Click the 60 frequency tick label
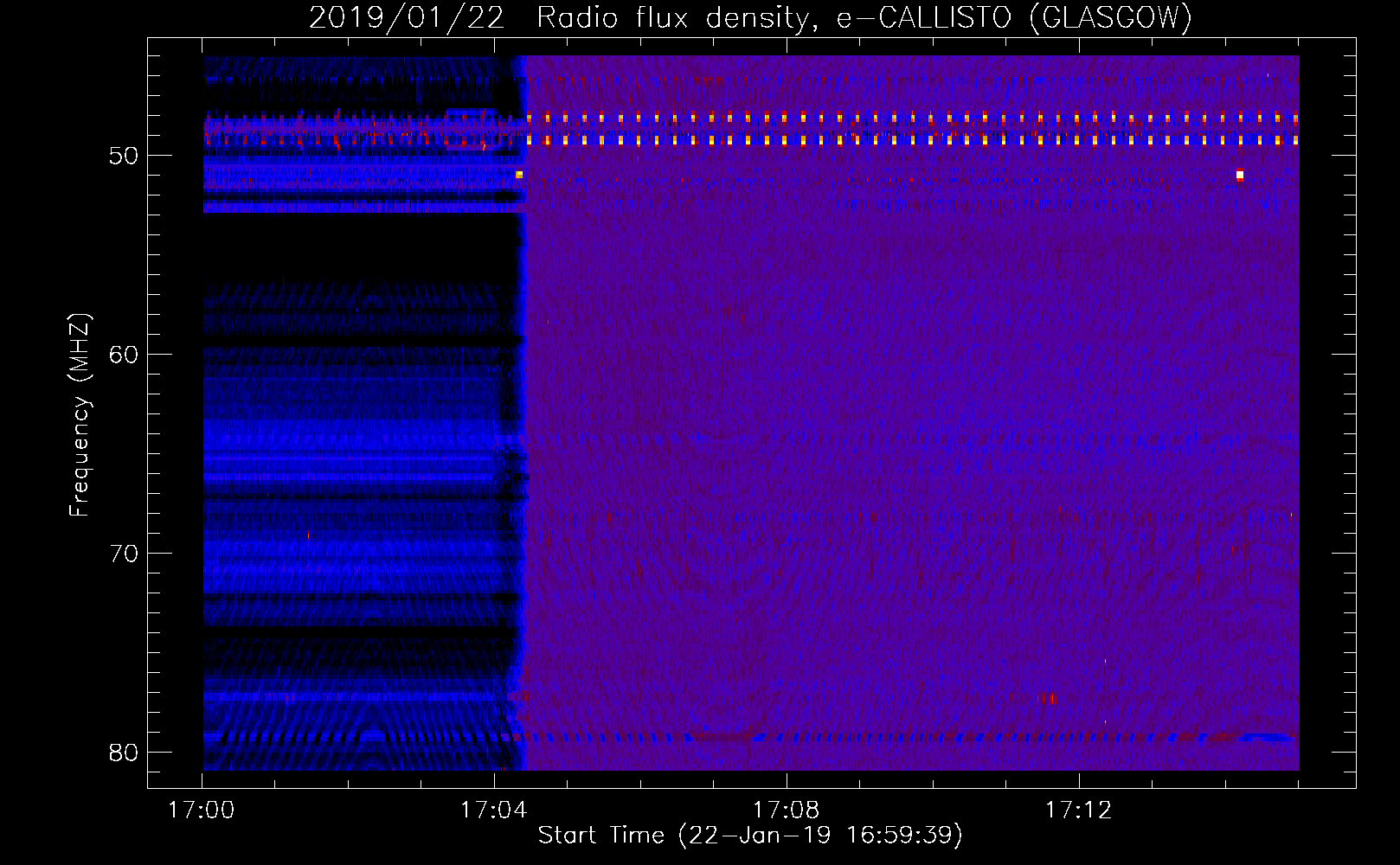This screenshot has width=1400, height=865. pos(124,355)
